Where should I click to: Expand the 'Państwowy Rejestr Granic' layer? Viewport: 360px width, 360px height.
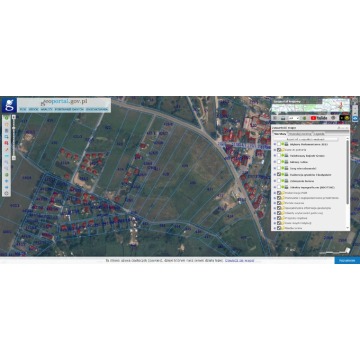pyautogui.click(x=275, y=156)
